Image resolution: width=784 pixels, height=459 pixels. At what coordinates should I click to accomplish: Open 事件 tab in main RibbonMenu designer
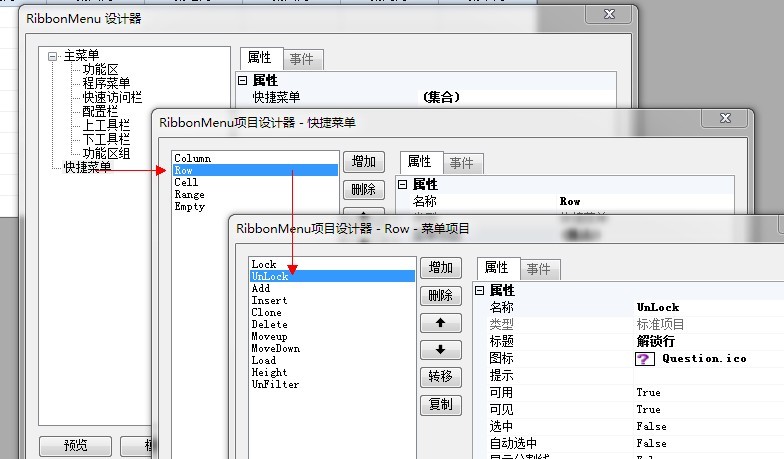click(x=302, y=59)
